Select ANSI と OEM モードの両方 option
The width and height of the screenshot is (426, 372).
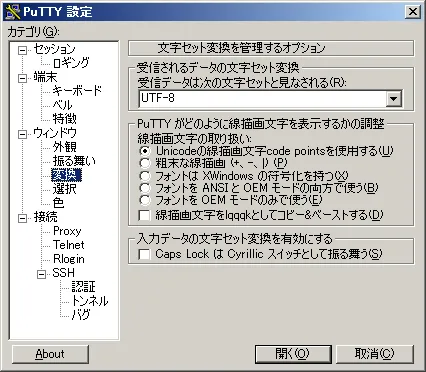tap(145, 188)
